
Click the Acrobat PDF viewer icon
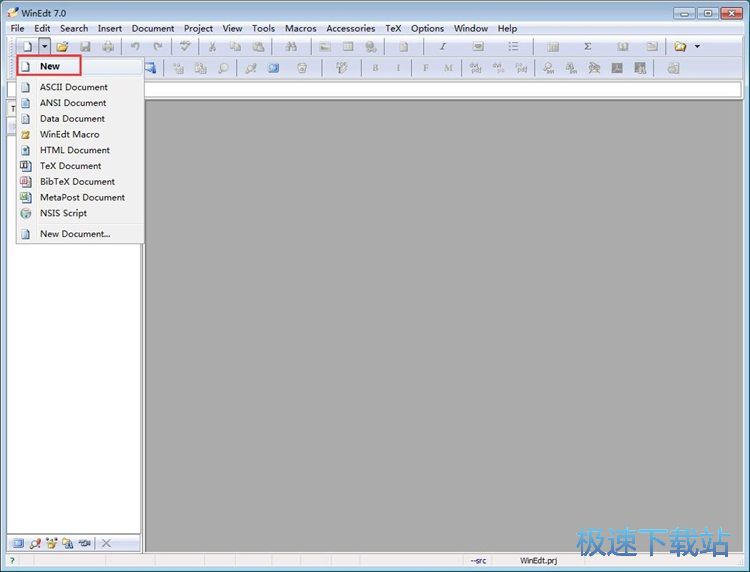tap(617, 68)
